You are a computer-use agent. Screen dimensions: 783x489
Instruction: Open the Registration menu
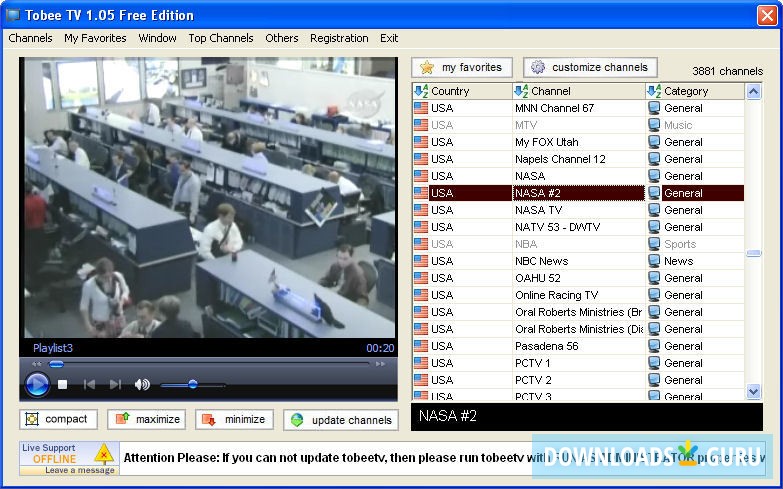339,38
